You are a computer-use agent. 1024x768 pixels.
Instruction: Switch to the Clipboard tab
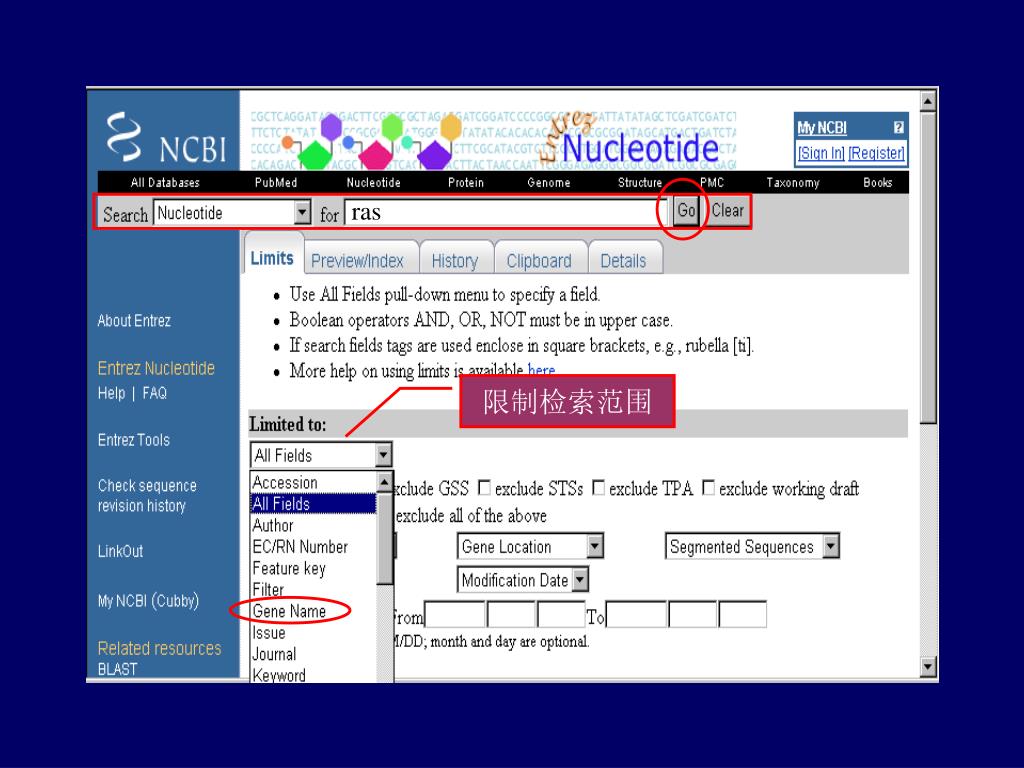(x=539, y=261)
